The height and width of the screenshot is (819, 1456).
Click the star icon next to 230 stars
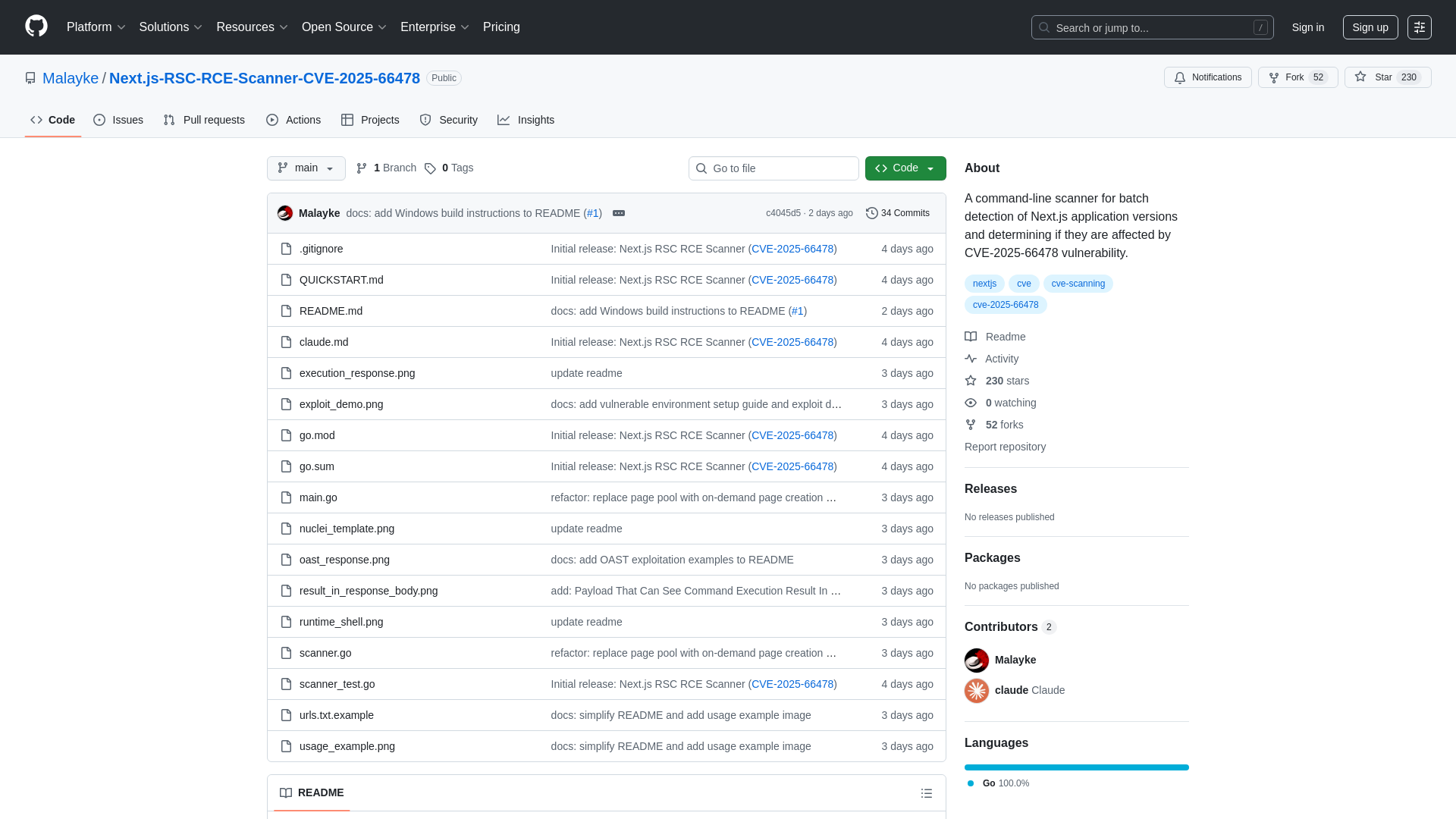[x=971, y=381]
